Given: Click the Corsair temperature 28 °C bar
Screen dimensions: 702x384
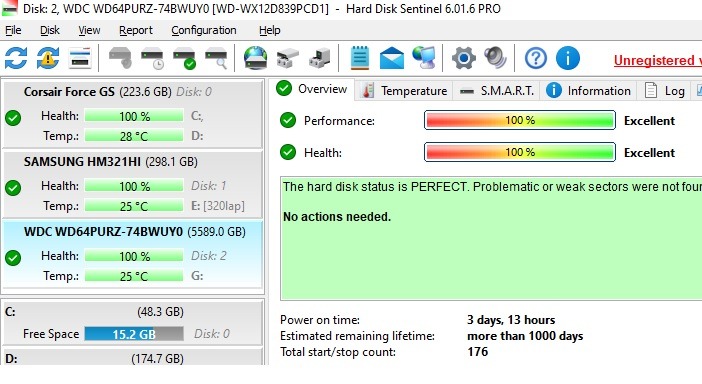Looking at the screenshot, I should [134, 136].
